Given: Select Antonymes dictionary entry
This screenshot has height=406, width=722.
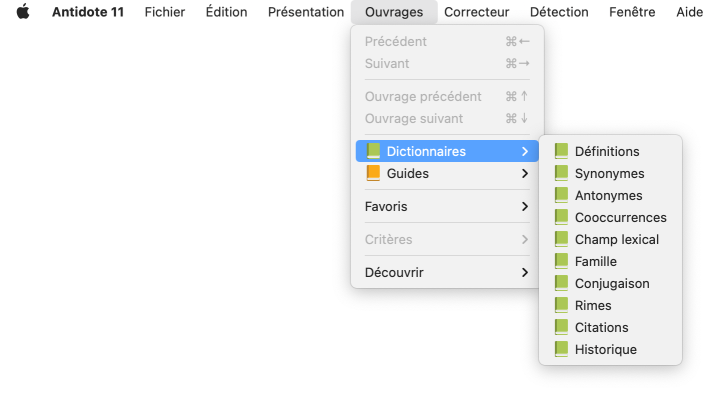Looking at the screenshot, I should pyautogui.click(x=608, y=196).
